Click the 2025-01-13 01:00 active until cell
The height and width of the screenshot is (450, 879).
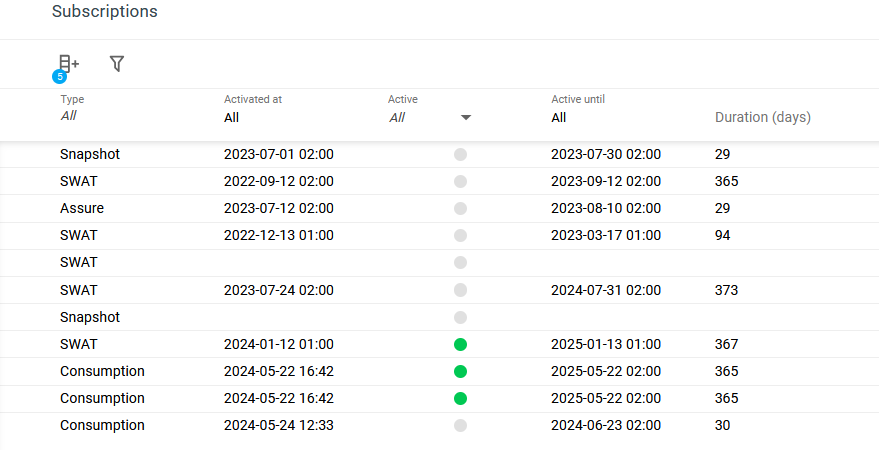click(605, 344)
